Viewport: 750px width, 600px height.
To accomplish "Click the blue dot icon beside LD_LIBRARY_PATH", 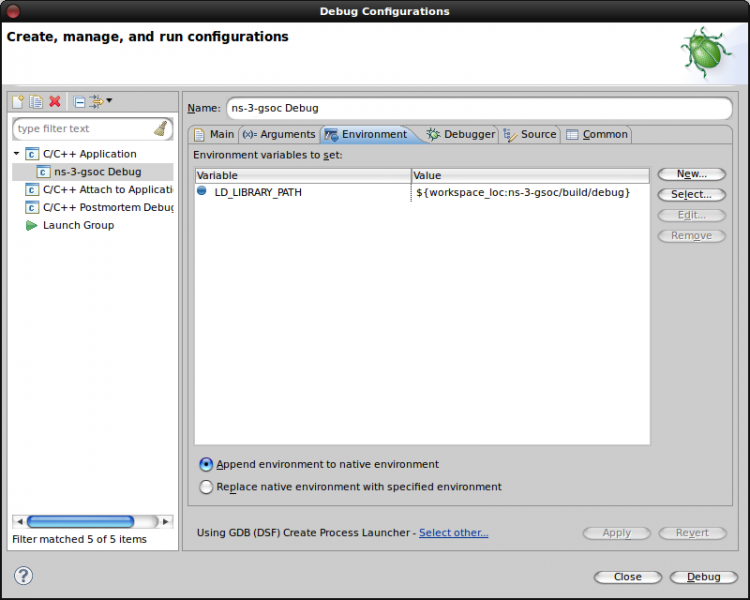I will pos(202,191).
